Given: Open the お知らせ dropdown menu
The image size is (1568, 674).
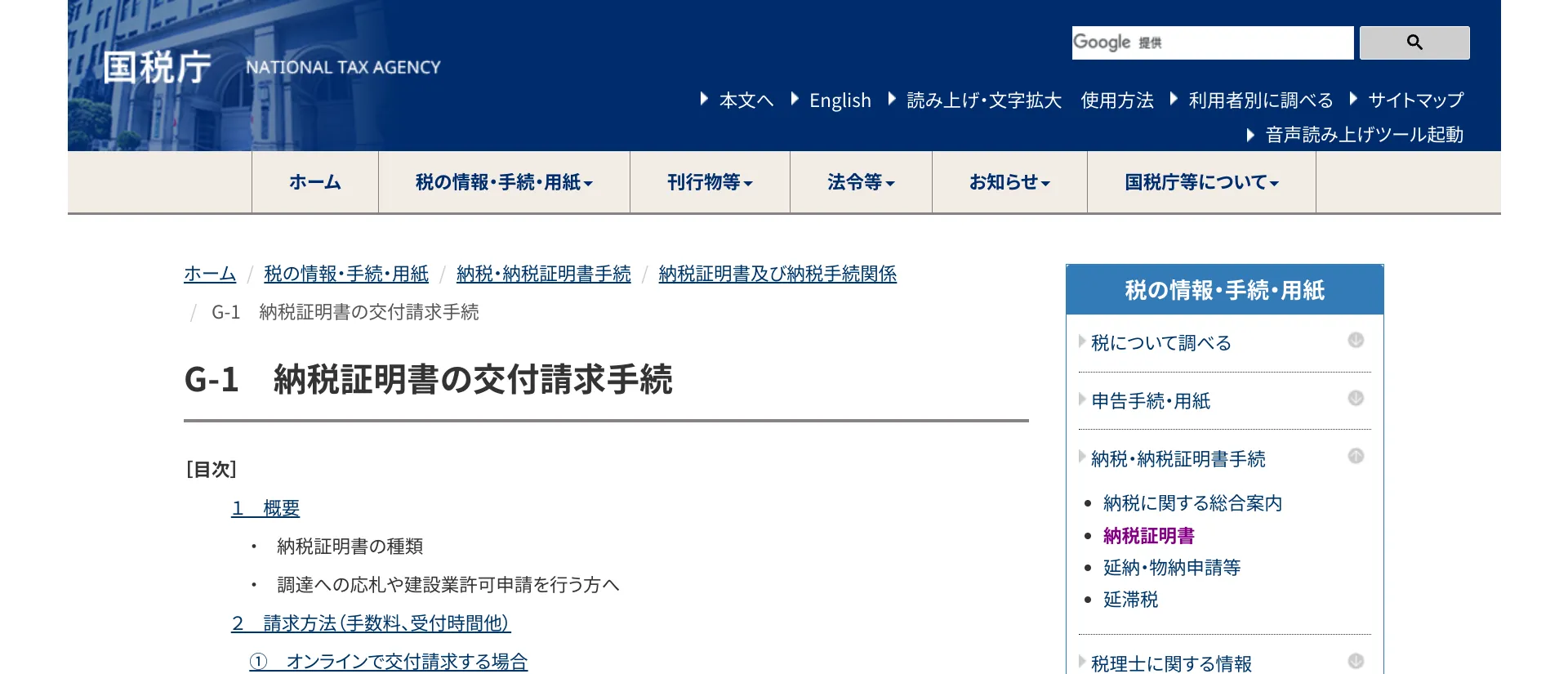Looking at the screenshot, I should pyautogui.click(x=1009, y=182).
